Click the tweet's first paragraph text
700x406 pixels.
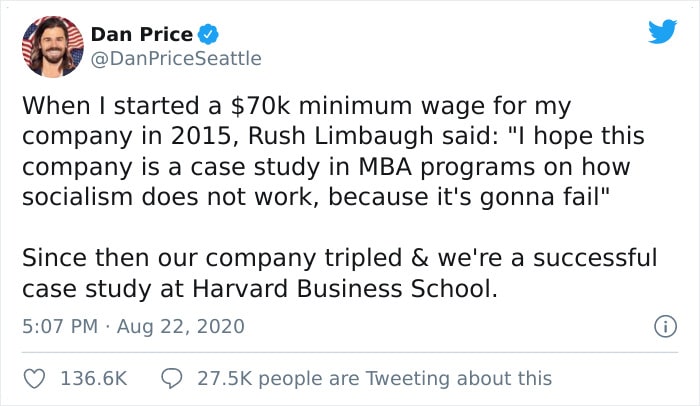[x=333, y=151]
